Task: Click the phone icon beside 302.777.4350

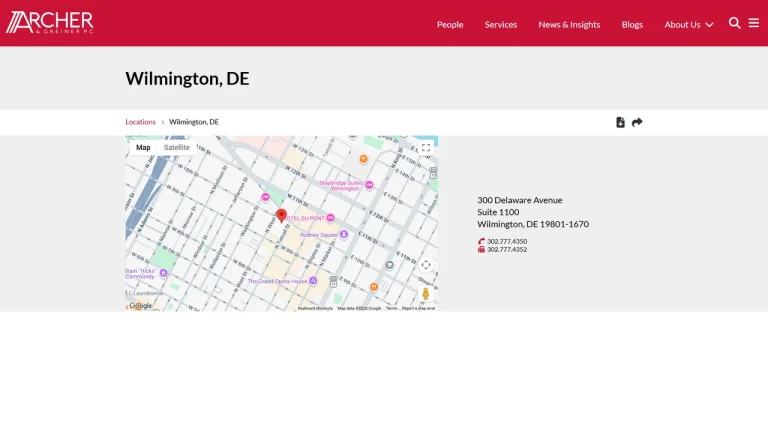Action: pyautogui.click(x=481, y=241)
